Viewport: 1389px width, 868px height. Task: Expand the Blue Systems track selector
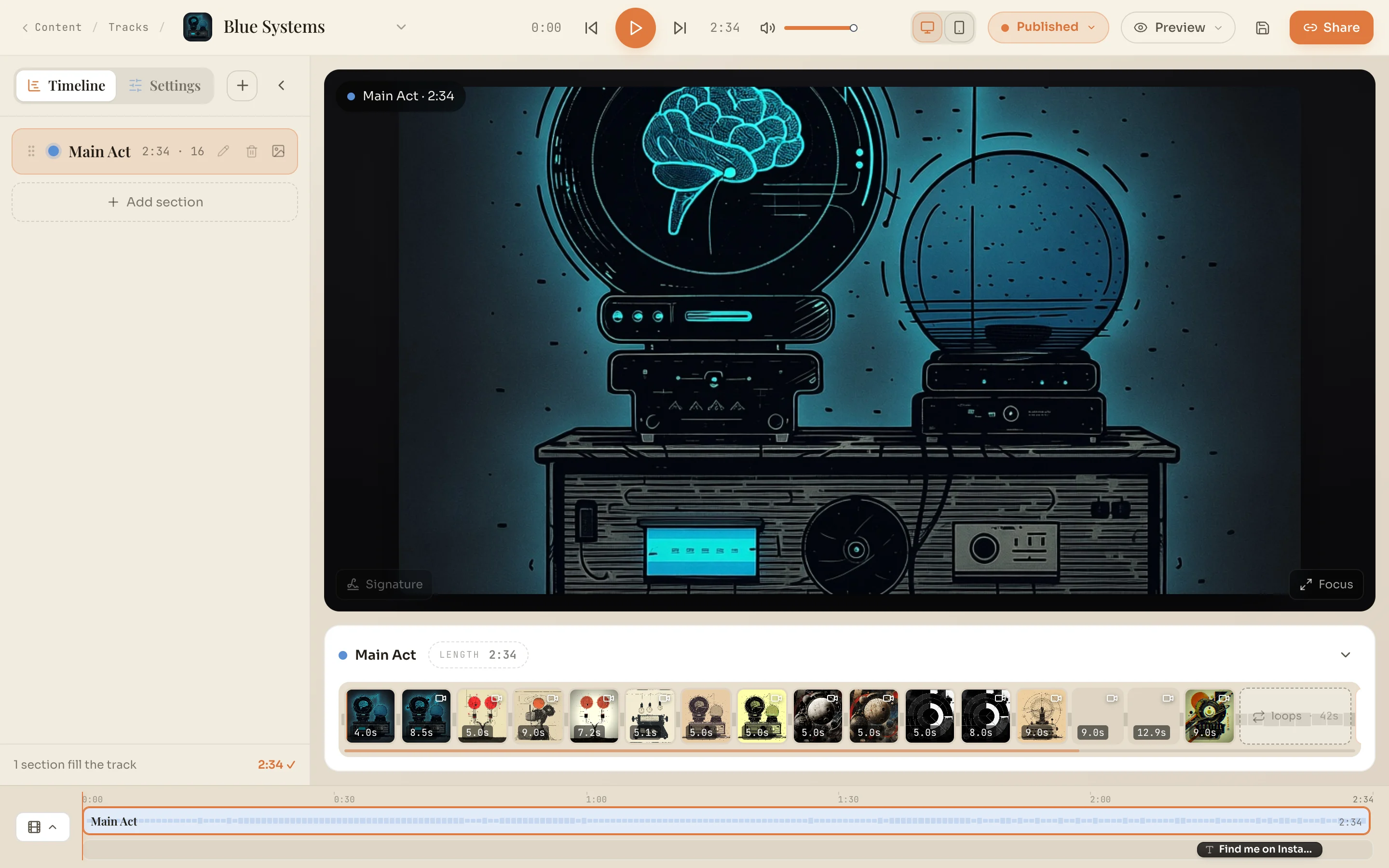[401, 27]
